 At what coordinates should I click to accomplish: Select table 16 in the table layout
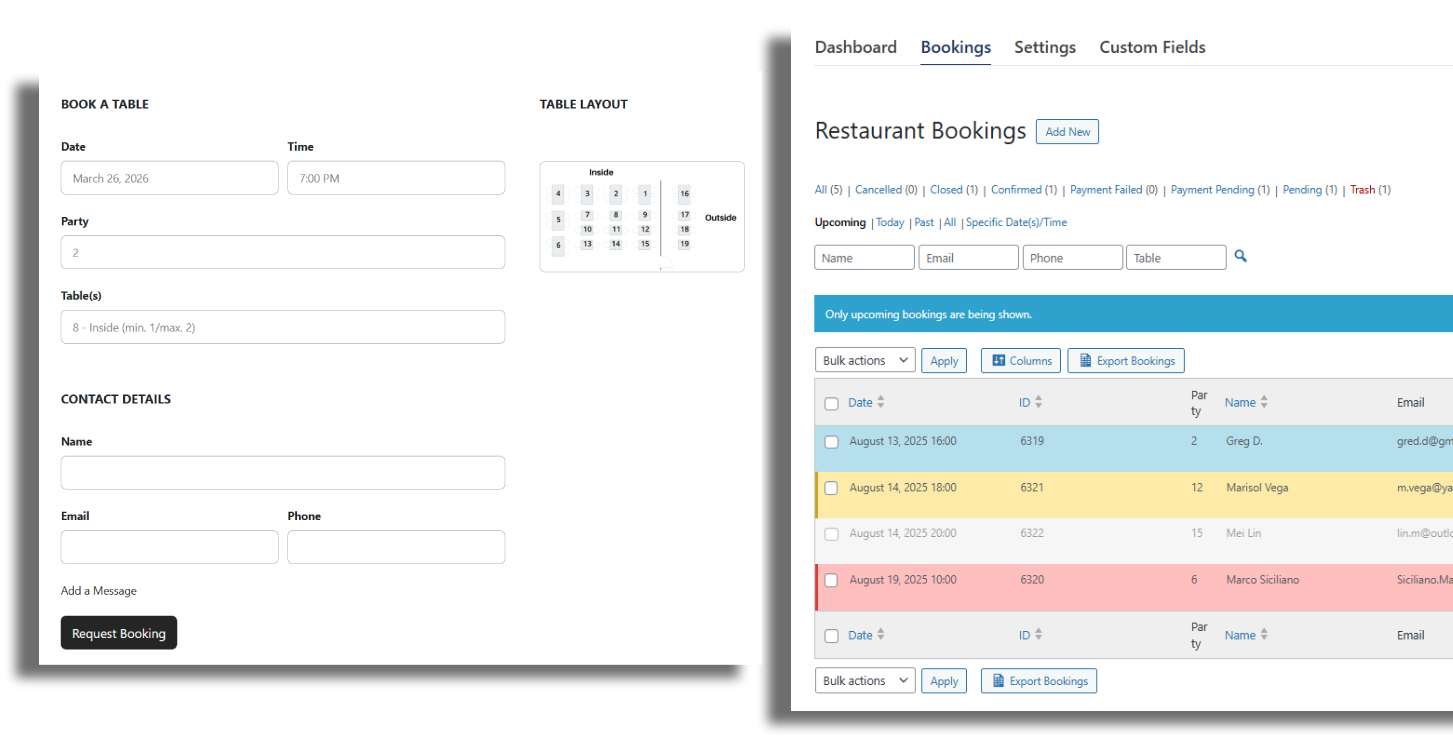(684, 193)
